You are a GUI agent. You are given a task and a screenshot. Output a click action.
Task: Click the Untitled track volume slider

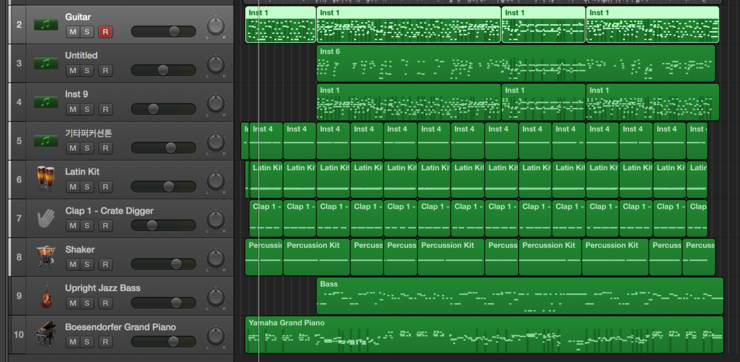coord(163,70)
